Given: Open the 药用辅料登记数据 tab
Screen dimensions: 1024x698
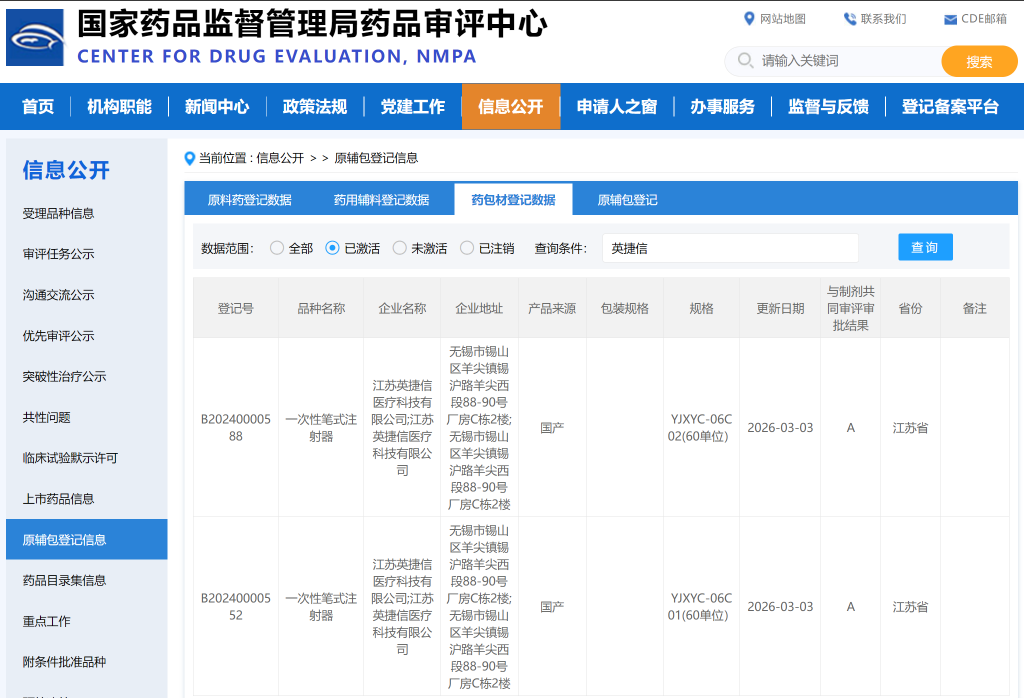Looking at the screenshot, I should click(x=381, y=200).
